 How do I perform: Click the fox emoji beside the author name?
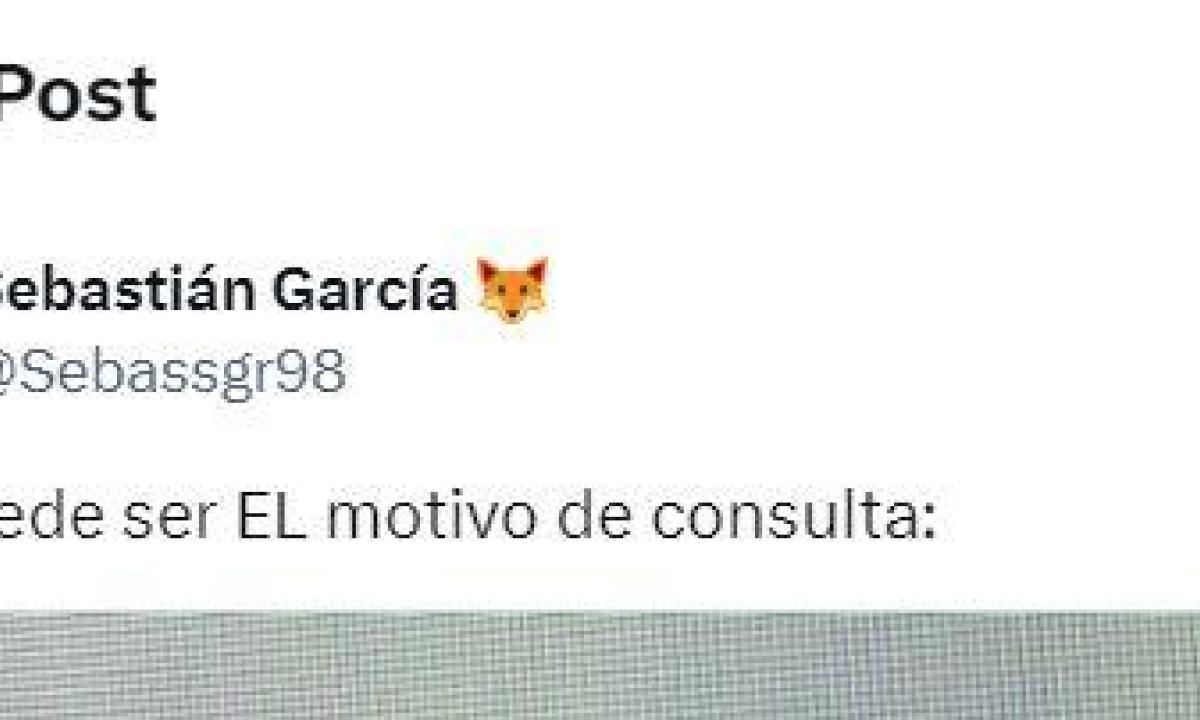click(x=511, y=291)
